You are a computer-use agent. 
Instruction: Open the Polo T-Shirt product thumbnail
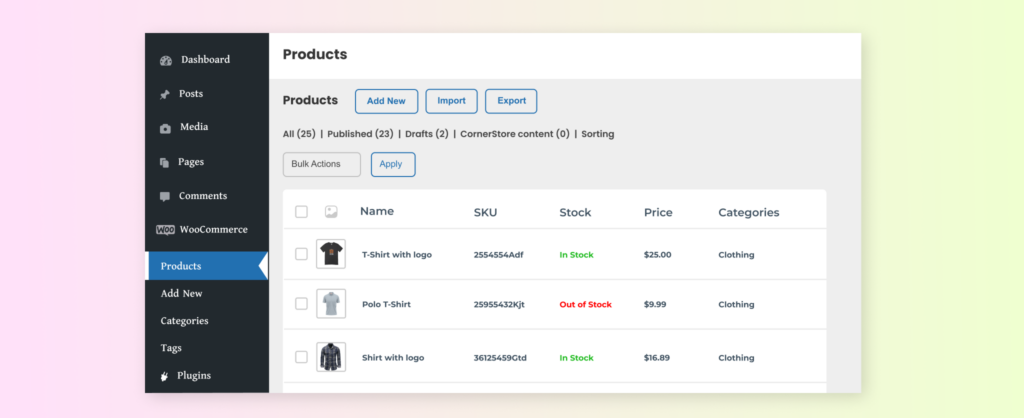331,304
